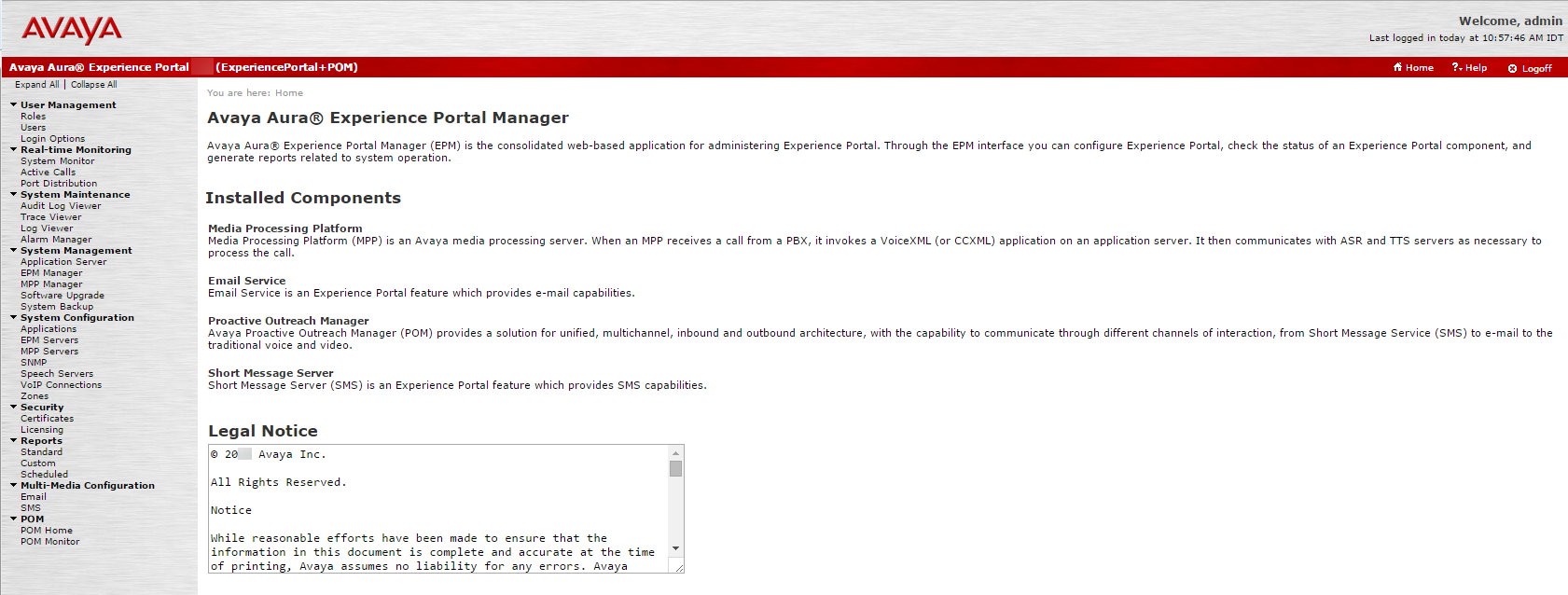The width and height of the screenshot is (1568, 595).
Task: Open MPP Servers
Action: (x=50, y=352)
